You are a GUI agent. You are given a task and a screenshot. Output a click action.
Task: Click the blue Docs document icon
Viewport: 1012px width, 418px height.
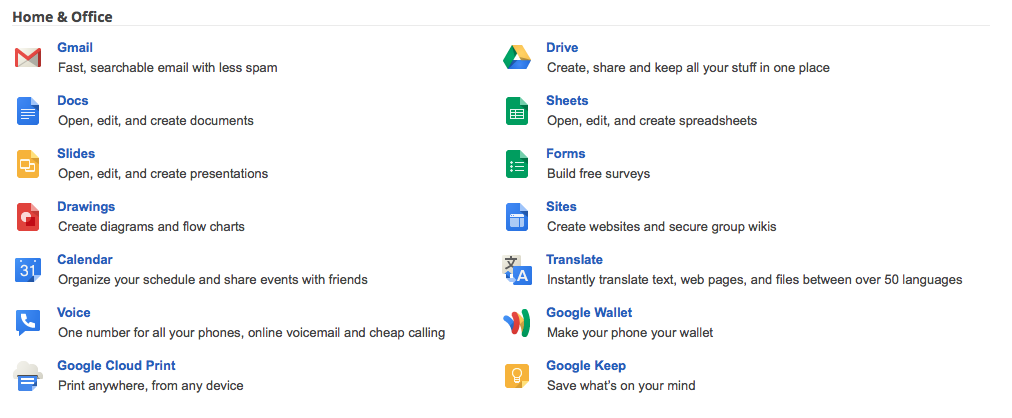(x=28, y=111)
